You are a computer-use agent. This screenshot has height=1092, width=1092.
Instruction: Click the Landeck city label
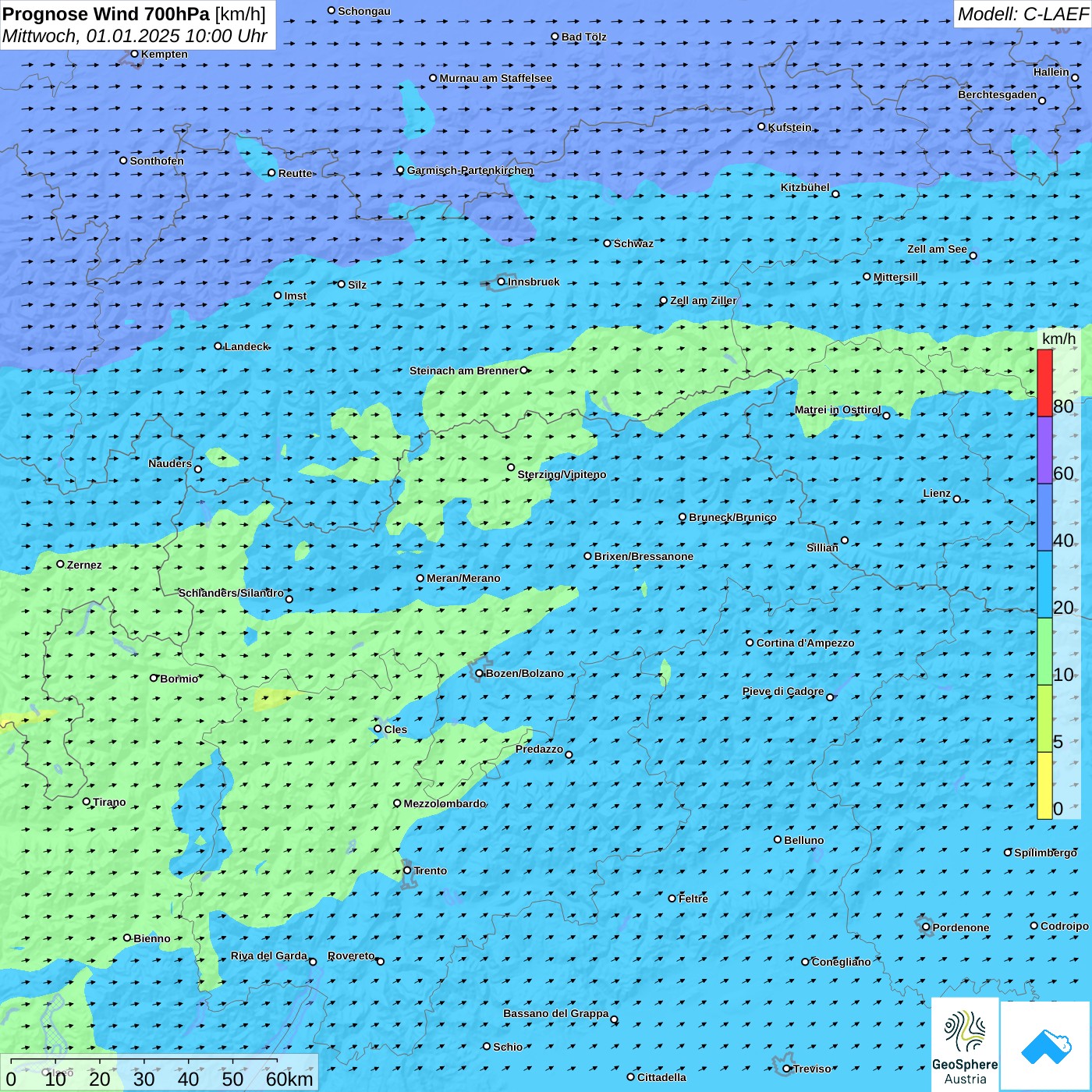246,346
